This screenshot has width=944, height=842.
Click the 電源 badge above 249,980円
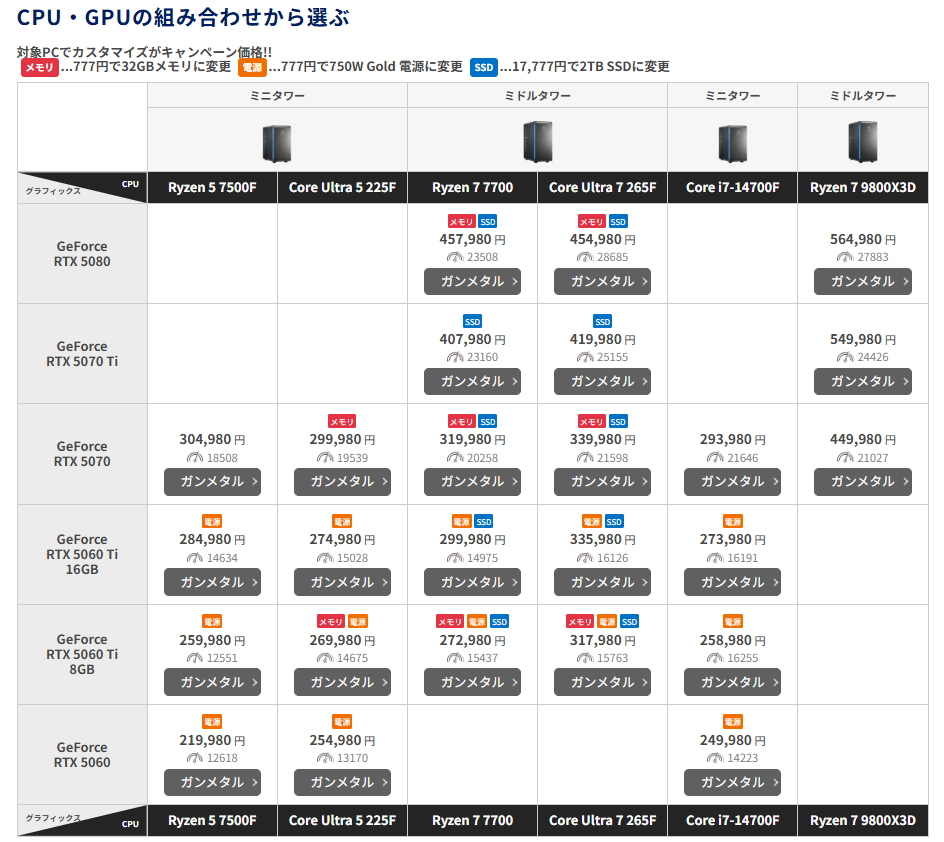click(x=733, y=721)
